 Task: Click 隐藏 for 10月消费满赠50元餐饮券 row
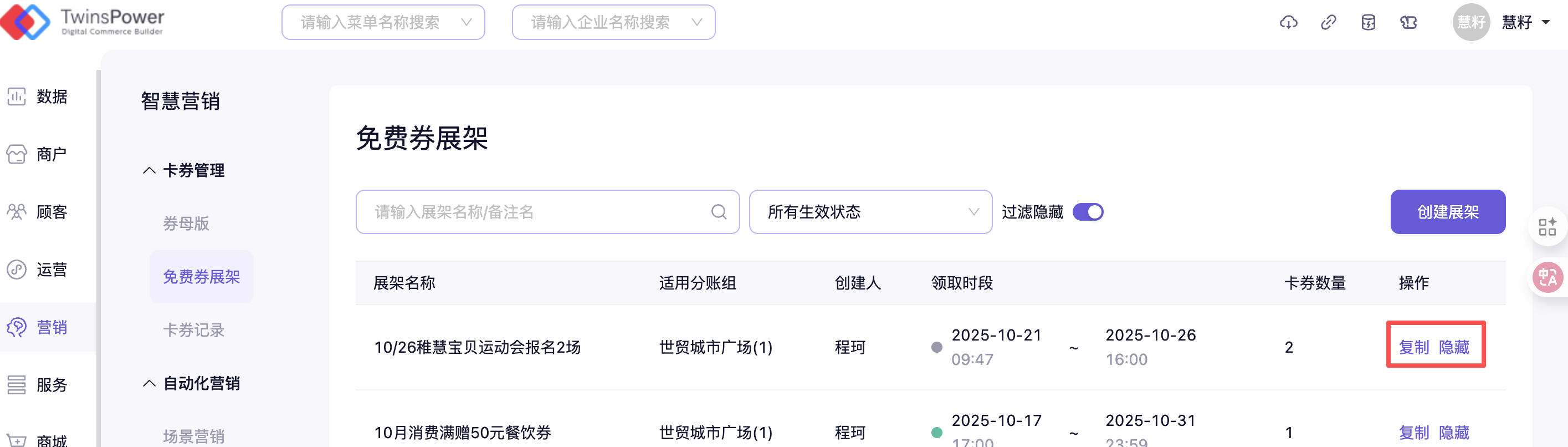(1453, 433)
